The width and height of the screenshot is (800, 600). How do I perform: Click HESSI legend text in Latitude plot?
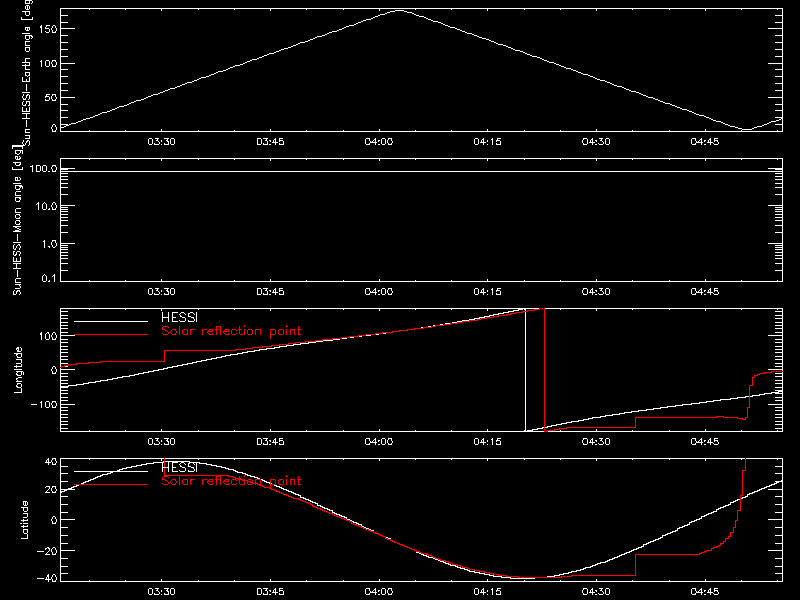[179, 467]
